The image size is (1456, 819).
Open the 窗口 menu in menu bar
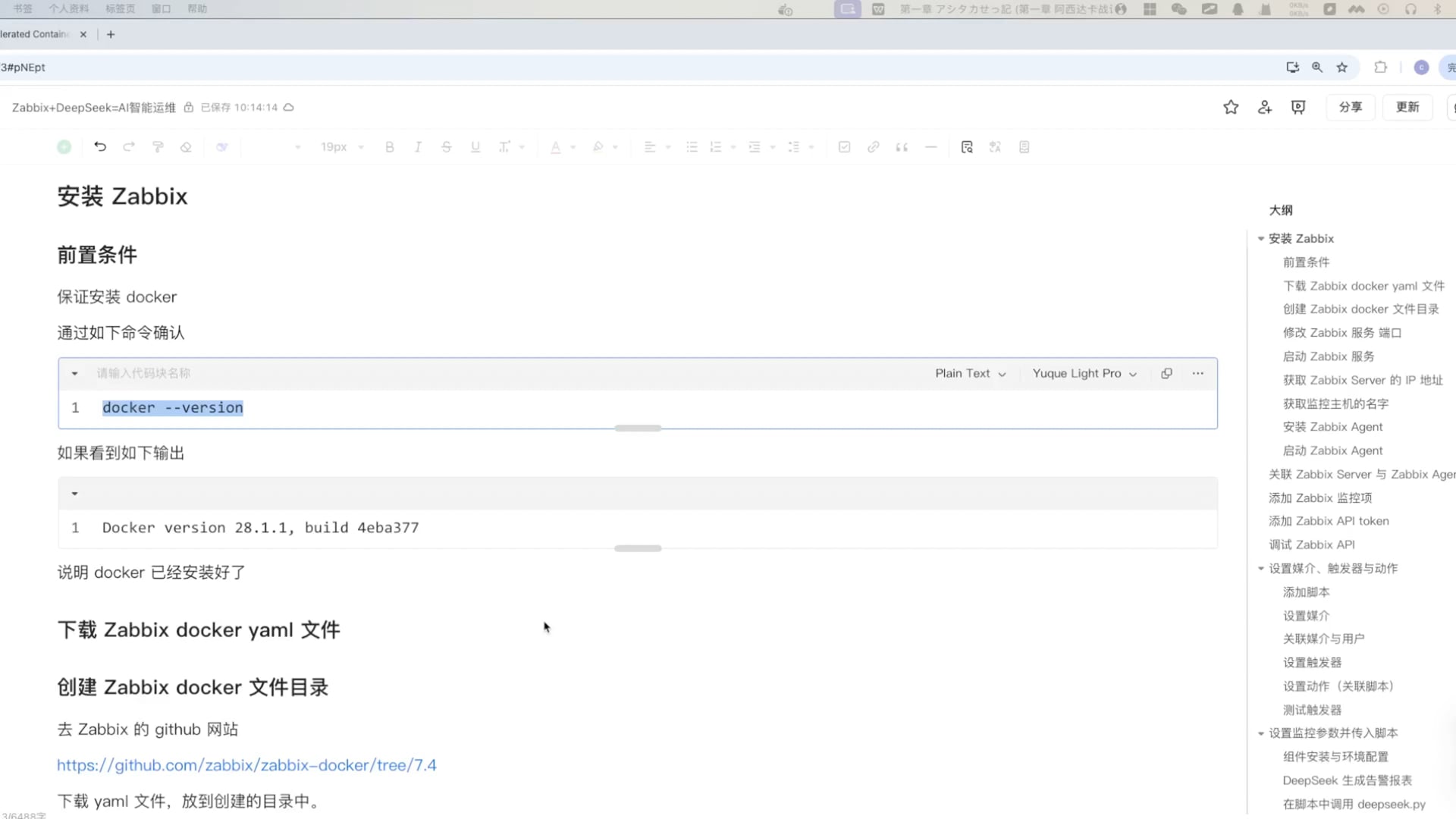(x=161, y=9)
